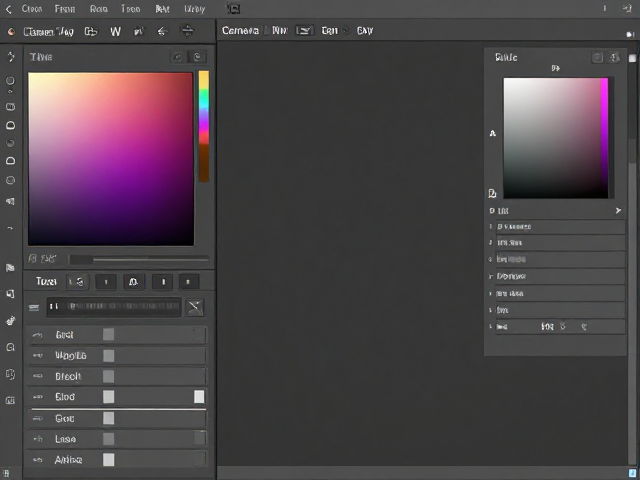Image resolution: width=640 pixels, height=480 pixels.
Task: Open the first menu in the top menu bar
Action: pos(32,9)
